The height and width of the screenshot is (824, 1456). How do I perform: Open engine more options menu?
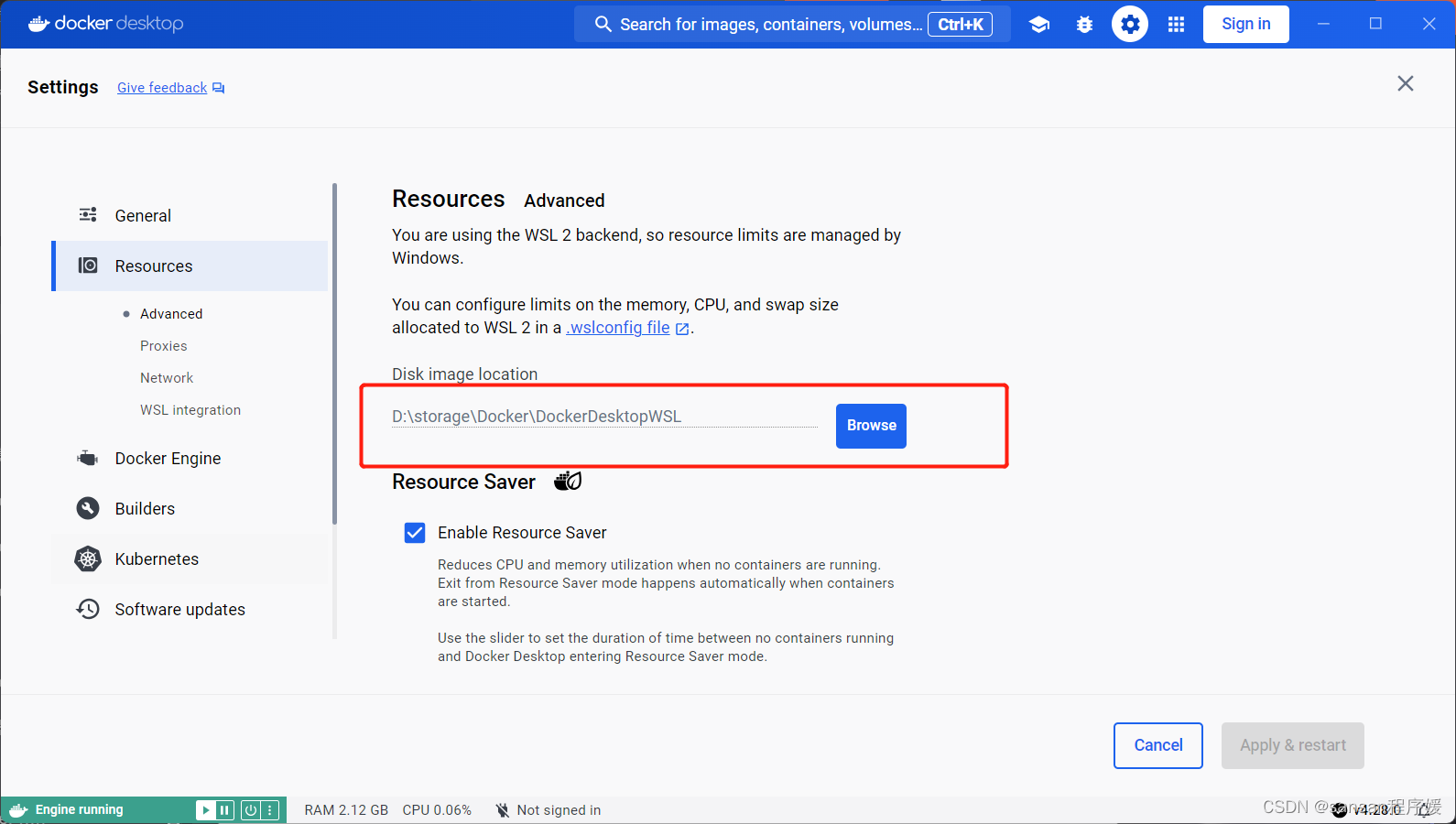pyautogui.click(x=269, y=810)
